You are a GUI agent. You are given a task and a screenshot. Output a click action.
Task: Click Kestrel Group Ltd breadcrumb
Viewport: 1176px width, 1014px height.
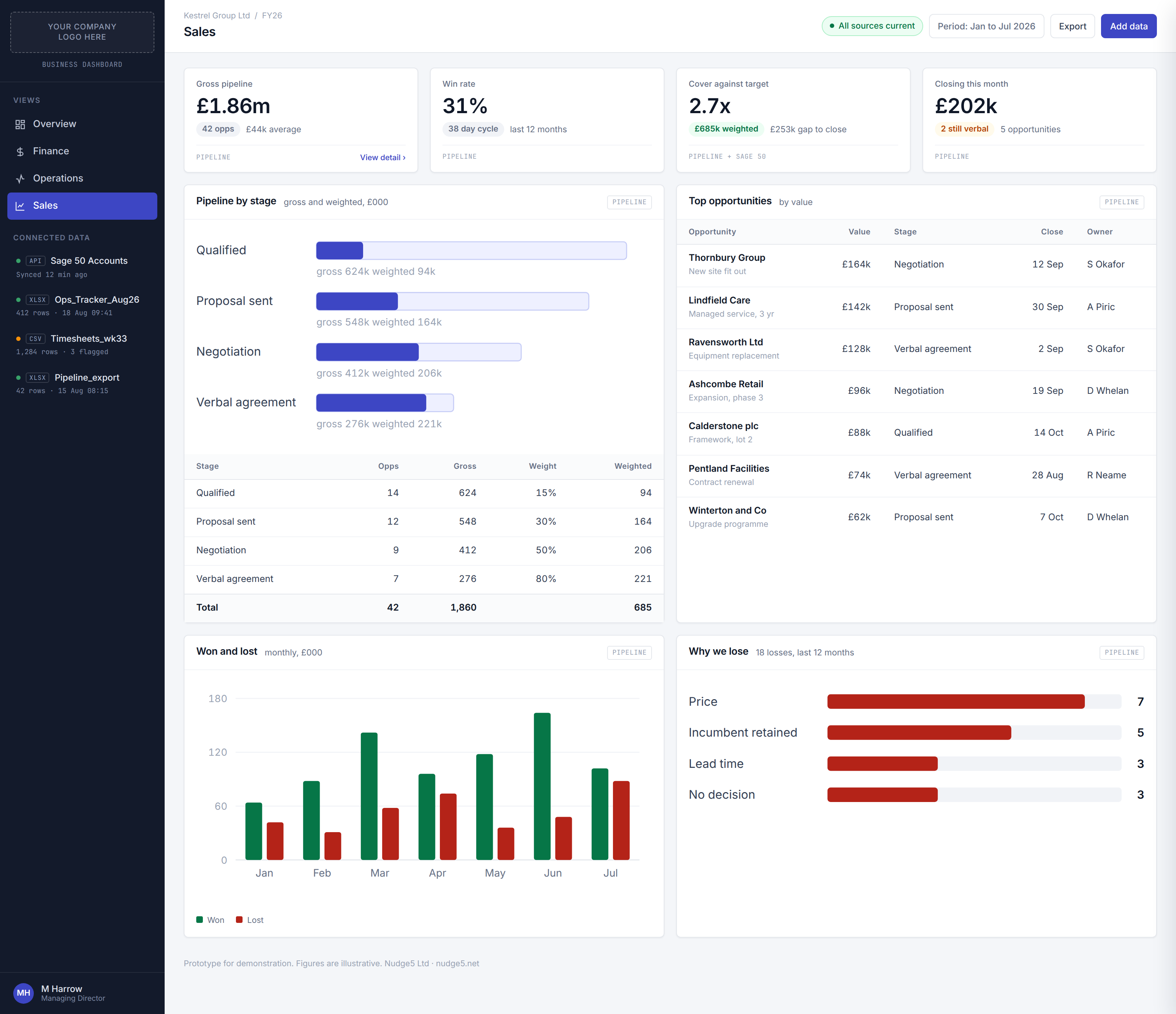[x=217, y=15]
